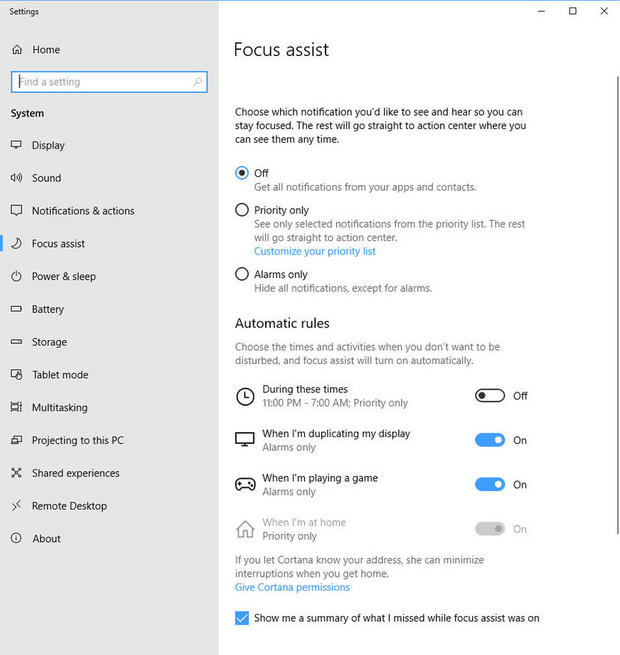Open Customize your priority list link
This screenshot has width=620, height=655.
pyautogui.click(x=315, y=252)
